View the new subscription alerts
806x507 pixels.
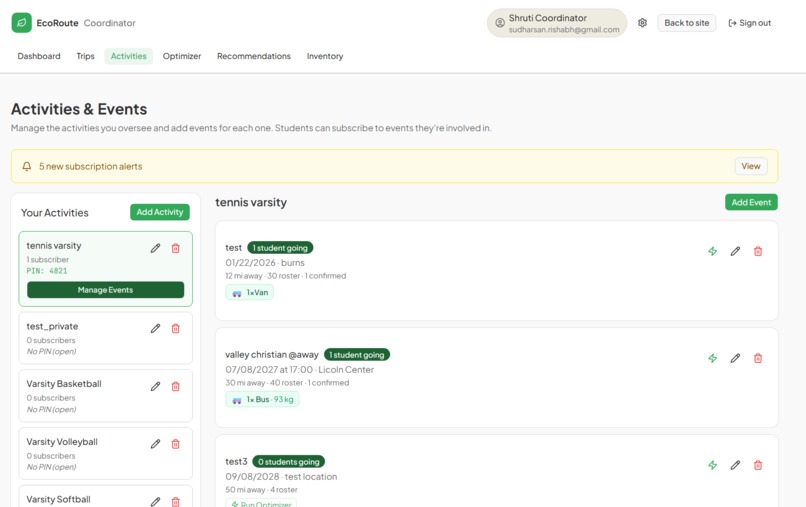click(750, 166)
